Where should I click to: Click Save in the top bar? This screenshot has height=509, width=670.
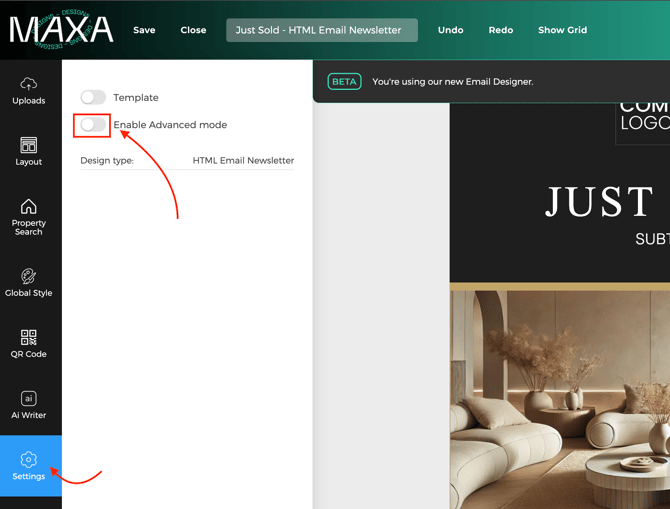coord(144,30)
